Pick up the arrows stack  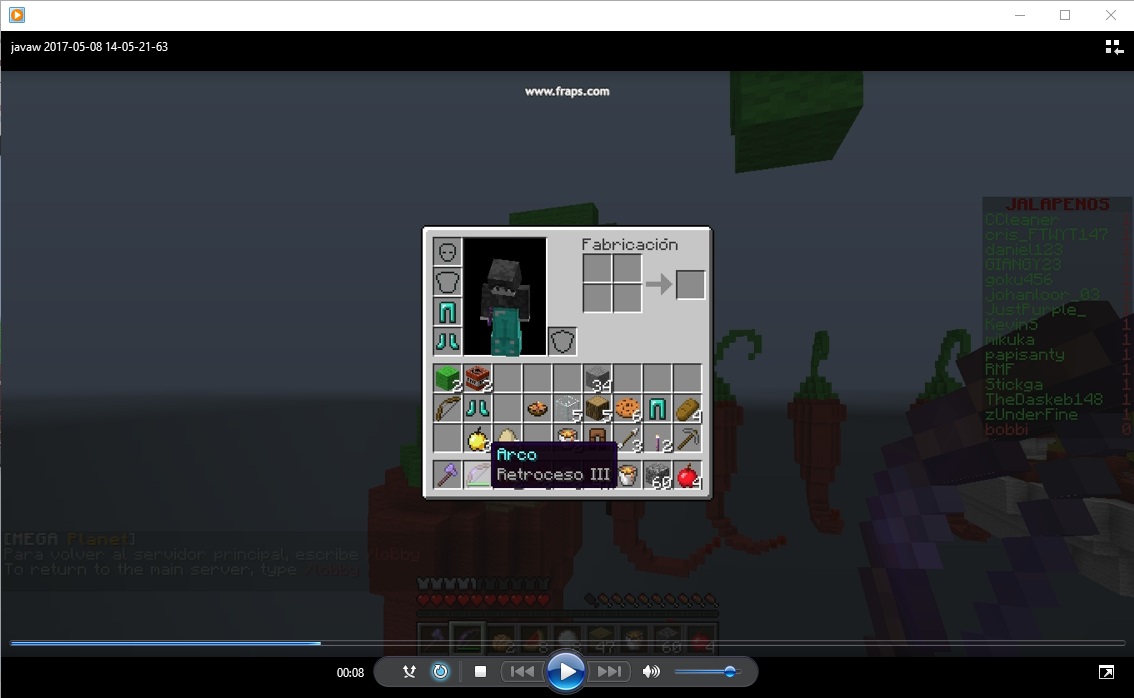pos(628,438)
